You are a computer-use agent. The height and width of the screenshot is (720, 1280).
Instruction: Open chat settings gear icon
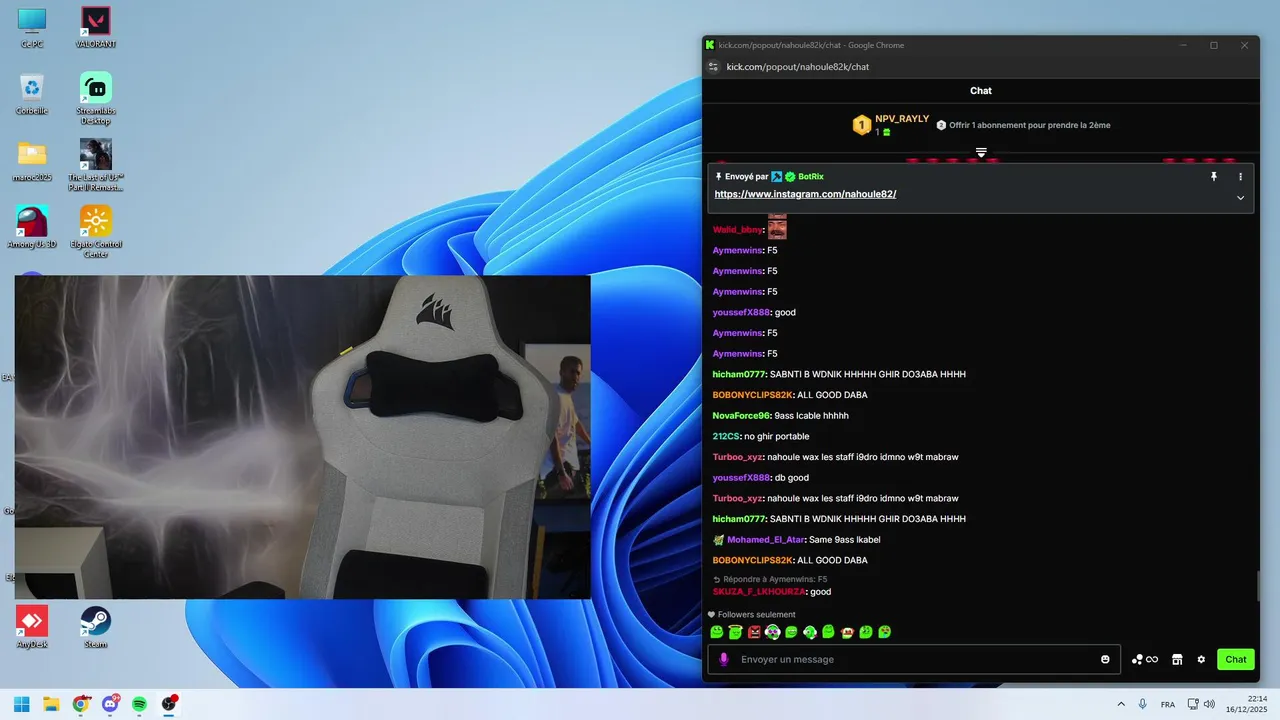click(1201, 659)
